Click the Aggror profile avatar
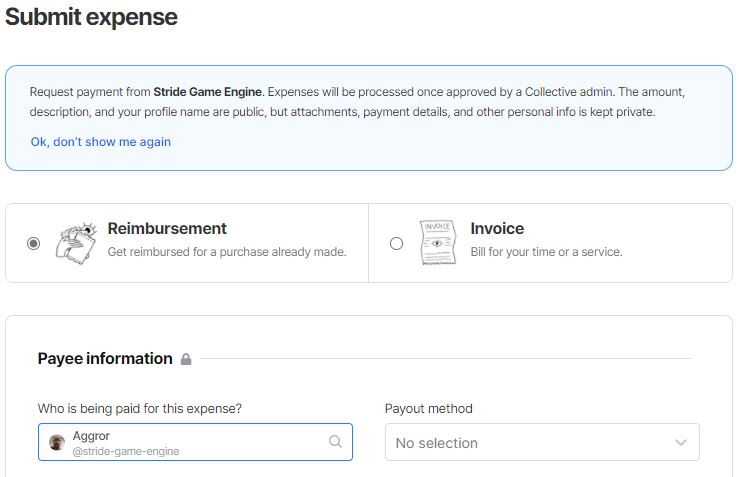Image resolution: width=739 pixels, height=477 pixels. tap(57, 442)
